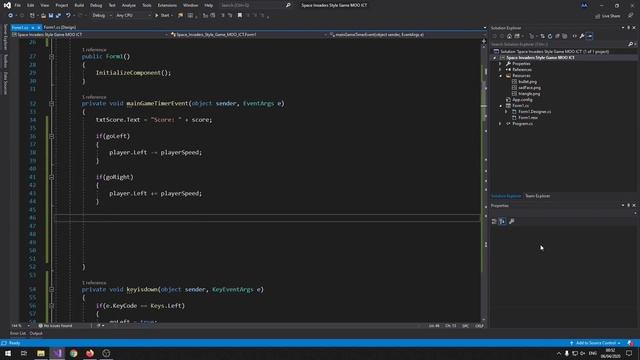Open the File menu
This screenshot has width=640, height=360.
coord(18,5)
